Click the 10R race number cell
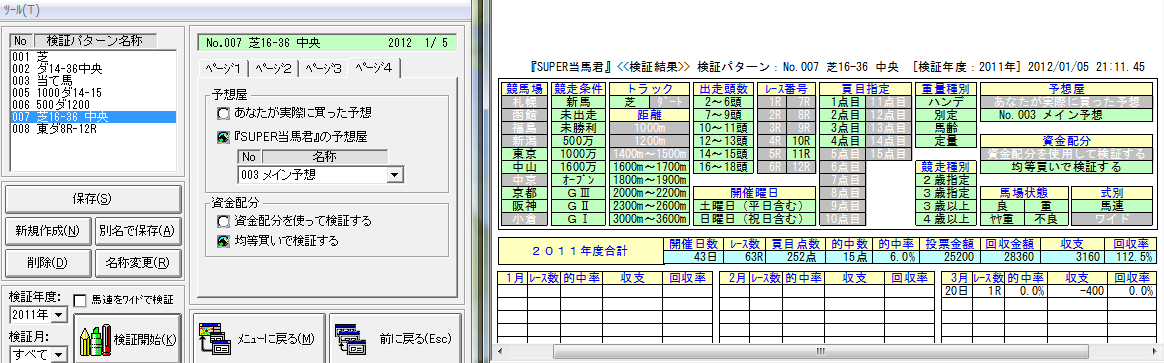The image size is (1164, 363). coord(801,141)
